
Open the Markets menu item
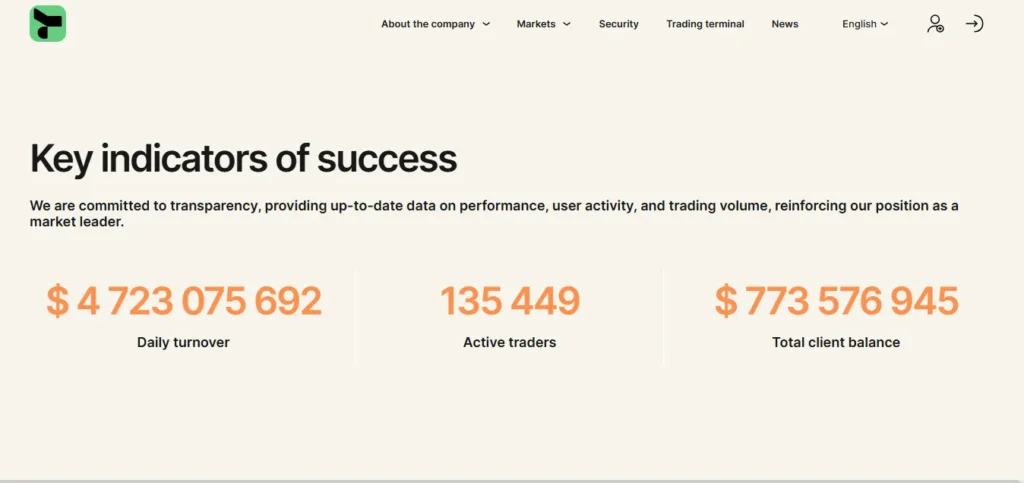pos(536,24)
